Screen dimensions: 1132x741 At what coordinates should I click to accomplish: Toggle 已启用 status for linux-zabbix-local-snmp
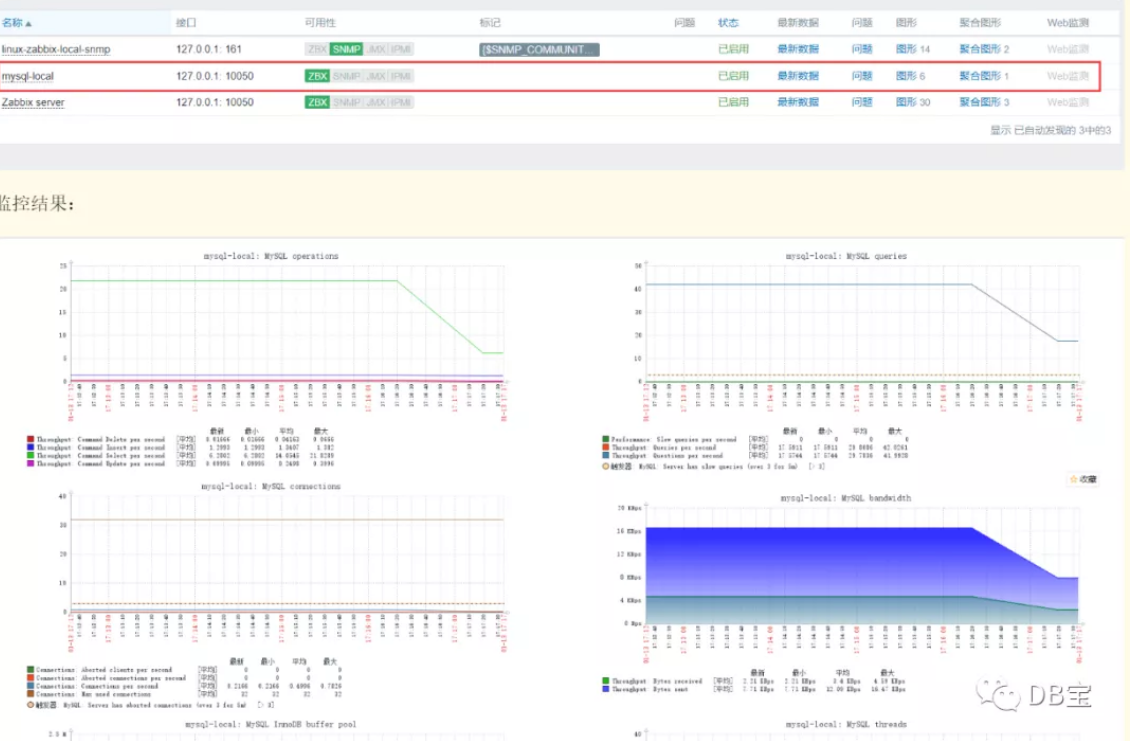point(733,49)
